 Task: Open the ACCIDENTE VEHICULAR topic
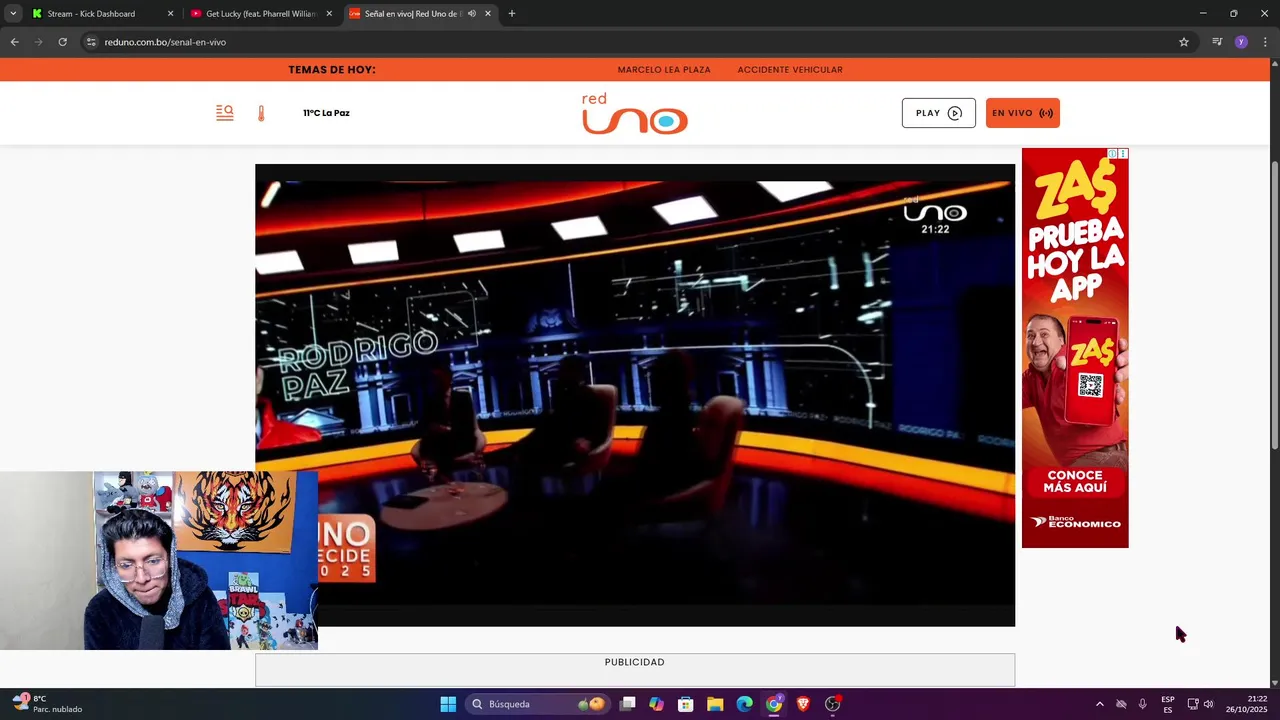(x=790, y=70)
